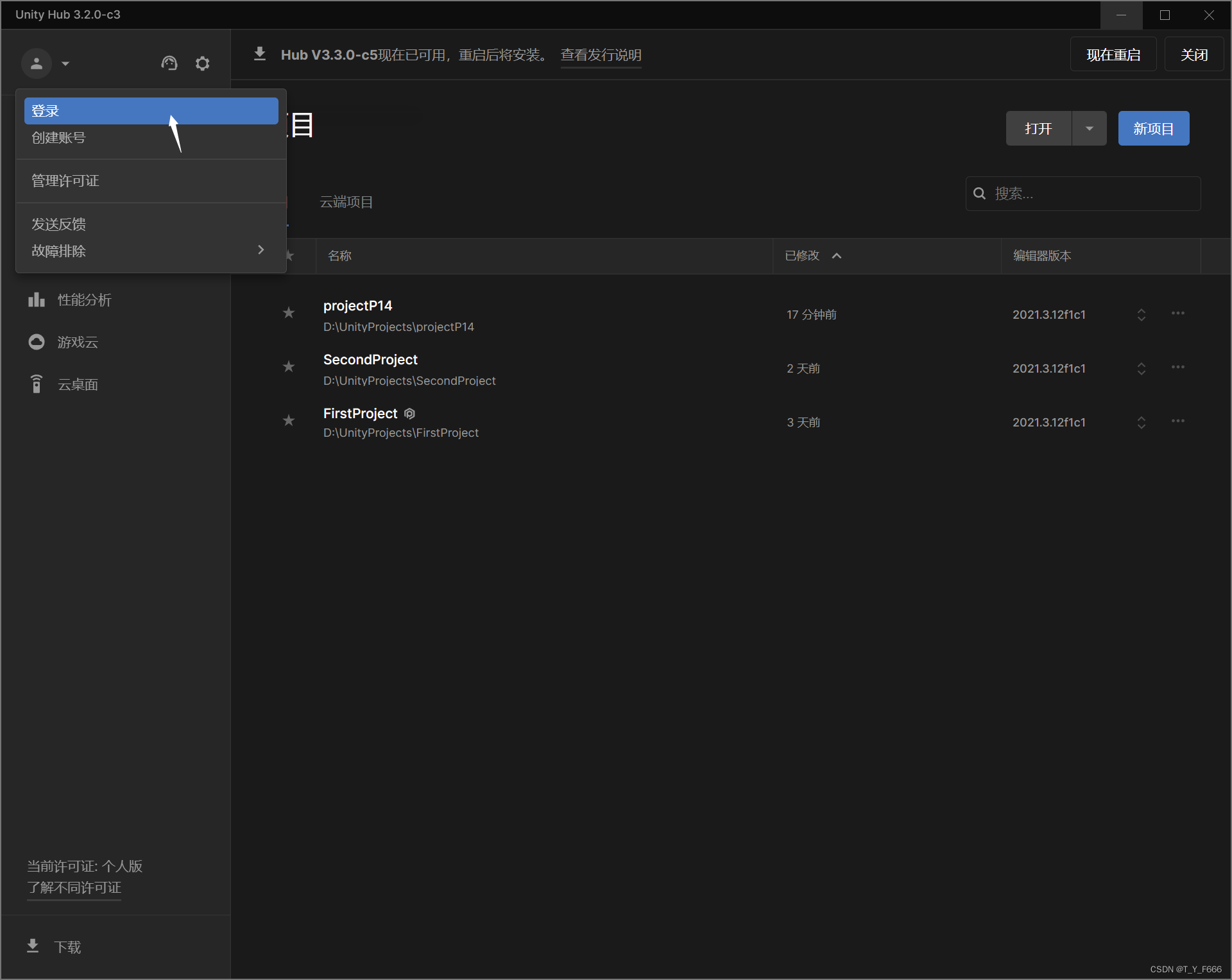The height and width of the screenshot is (980, 1232).
Task: Sort by 编辑器版本 column header
Action: click(x=1043, y=256)
